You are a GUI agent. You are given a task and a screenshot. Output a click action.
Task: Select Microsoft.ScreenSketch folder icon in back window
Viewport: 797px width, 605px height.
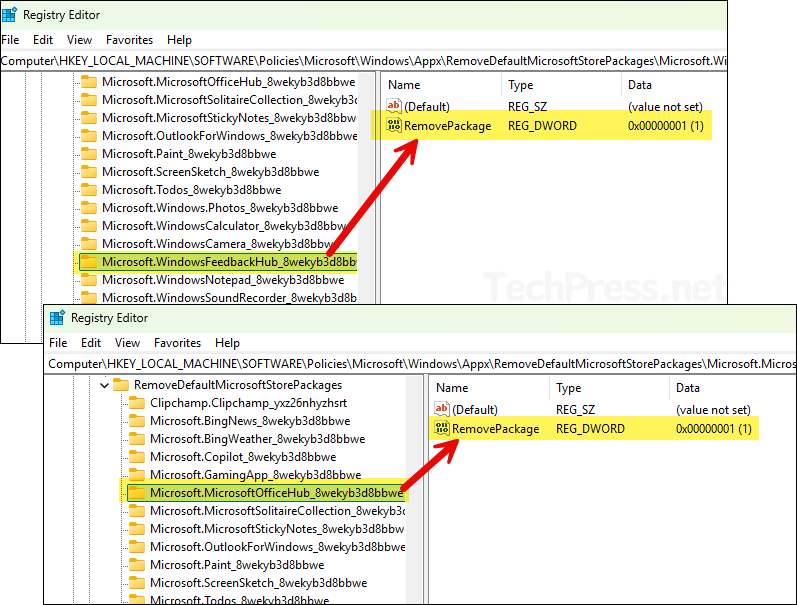click(89, 172)
